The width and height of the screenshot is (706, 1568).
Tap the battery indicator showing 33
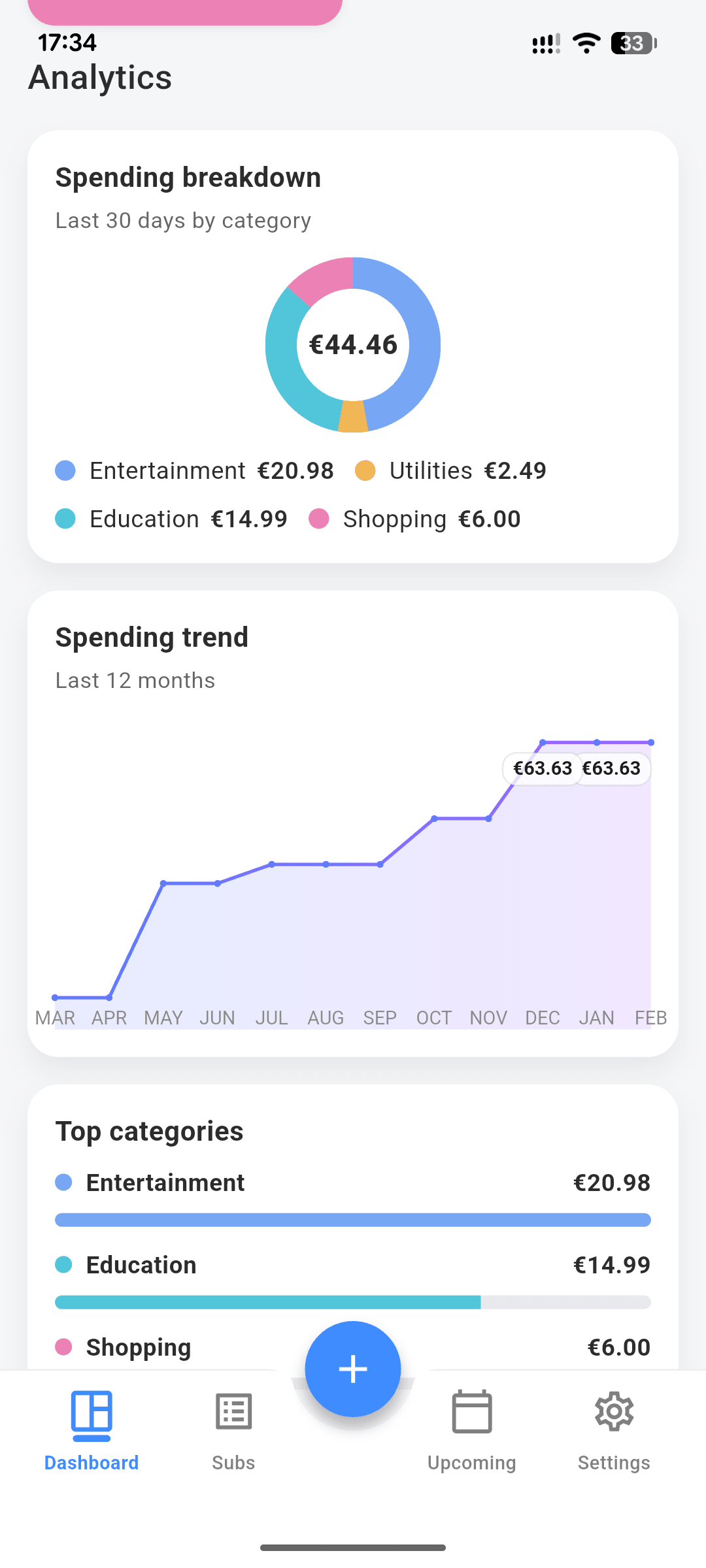pyautogui.click(x=633, y=43)
